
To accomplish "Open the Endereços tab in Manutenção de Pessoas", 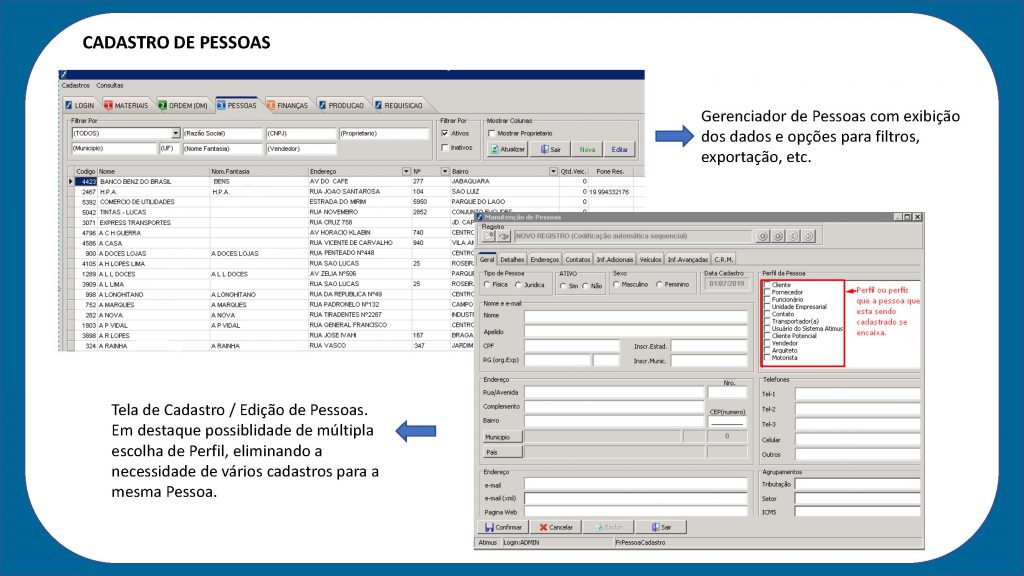I will (545, 259).
